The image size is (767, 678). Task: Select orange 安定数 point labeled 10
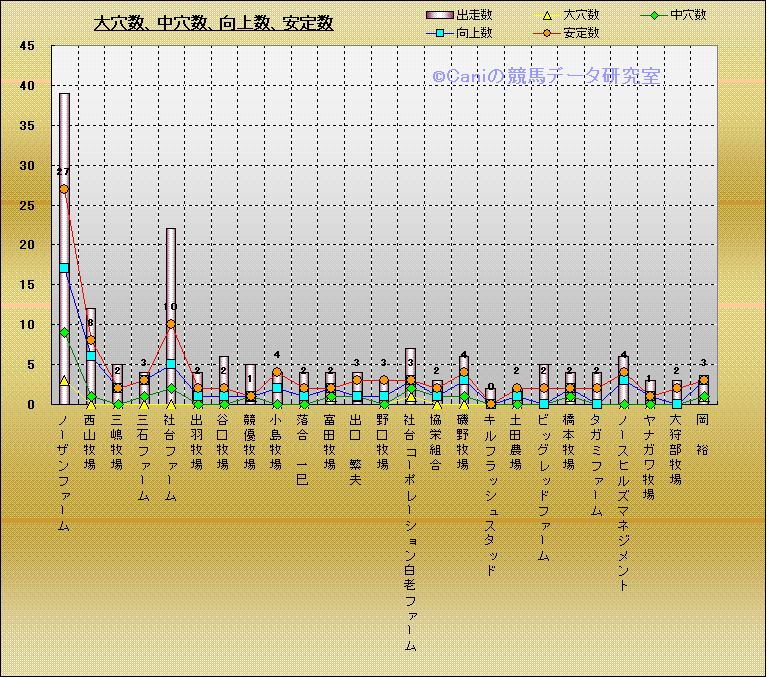171,324
